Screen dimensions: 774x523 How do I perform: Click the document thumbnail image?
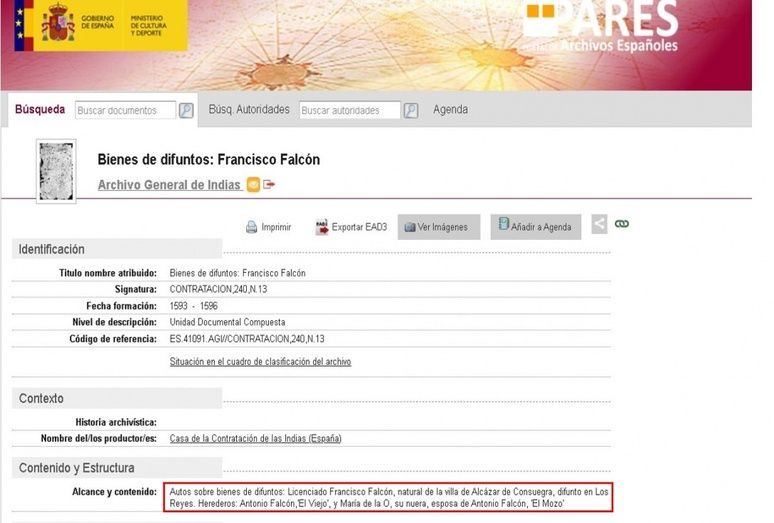tap(56, 170)
